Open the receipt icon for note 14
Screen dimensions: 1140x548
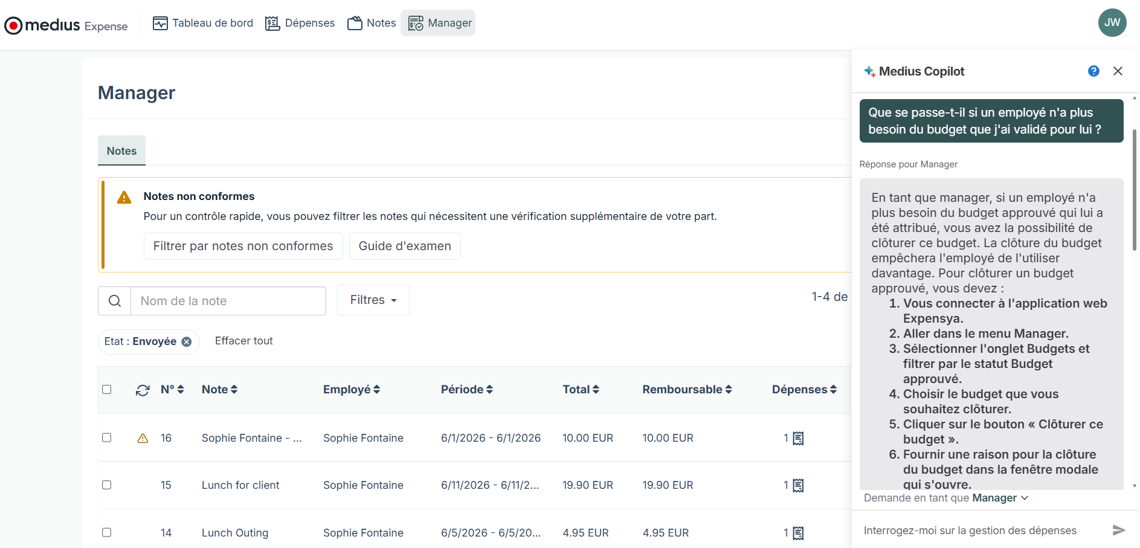point(798,533)
